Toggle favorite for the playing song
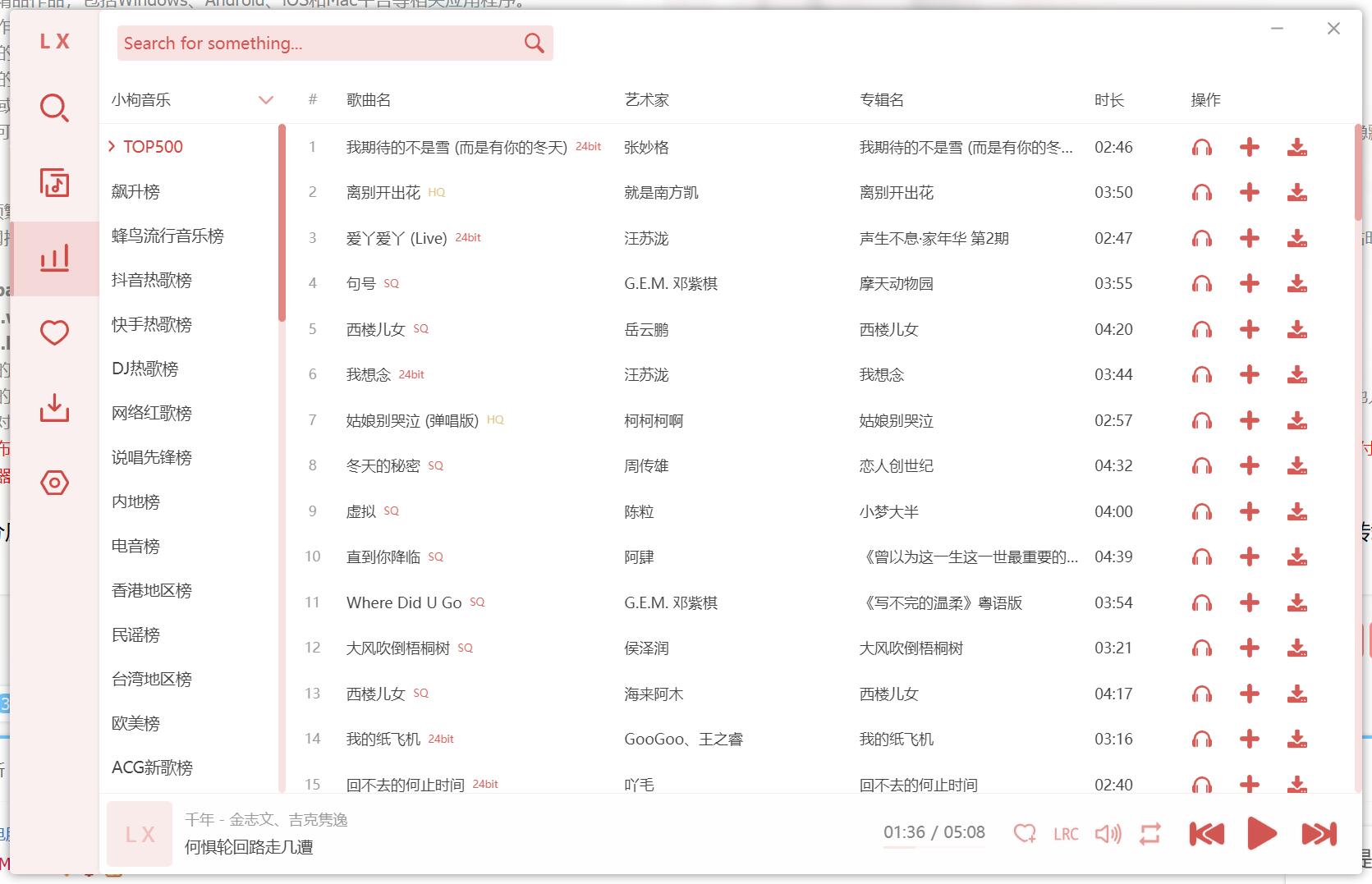1372x884 pixels. point(1024,834)
